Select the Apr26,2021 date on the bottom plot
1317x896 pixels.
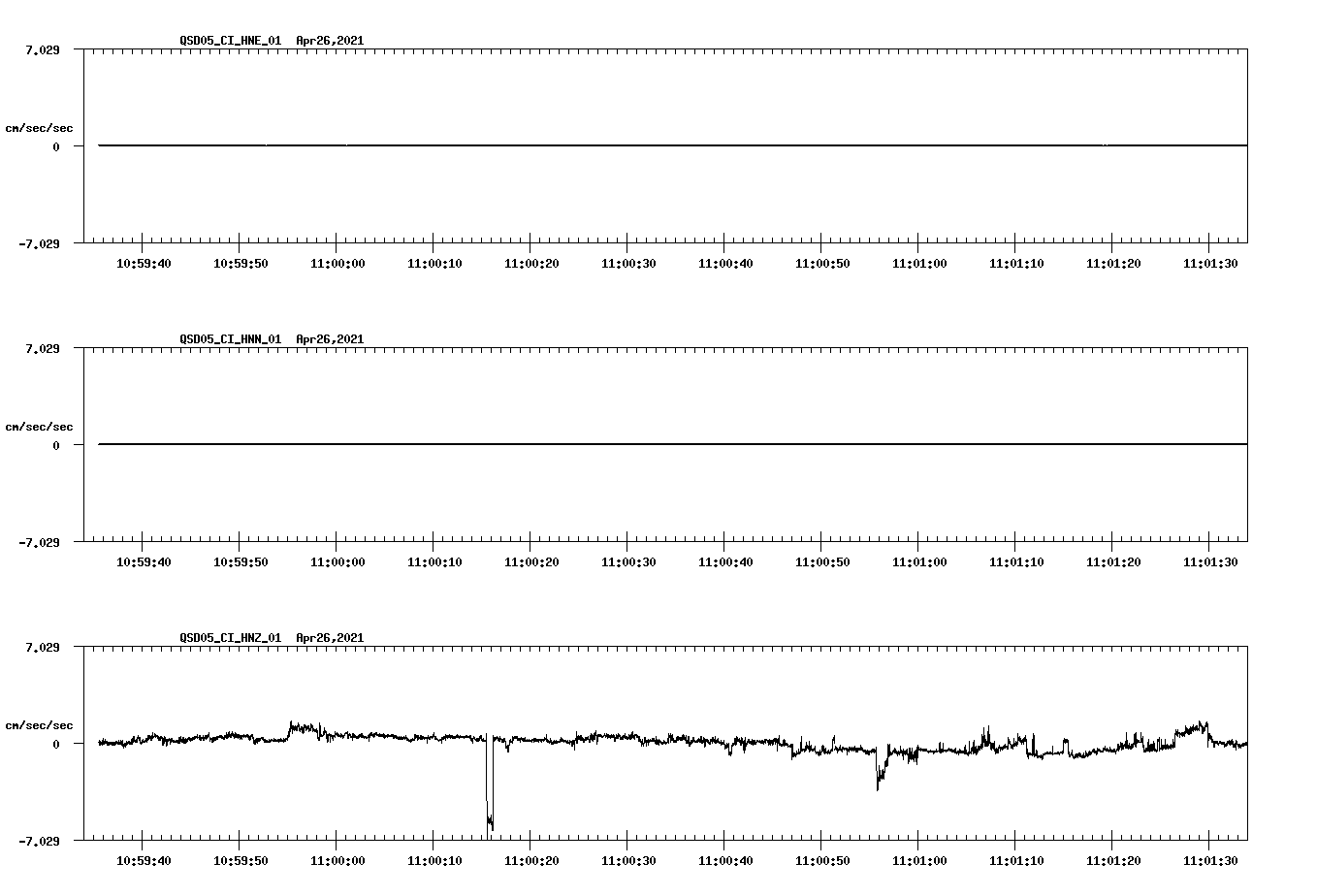click(x=329, y=638)
